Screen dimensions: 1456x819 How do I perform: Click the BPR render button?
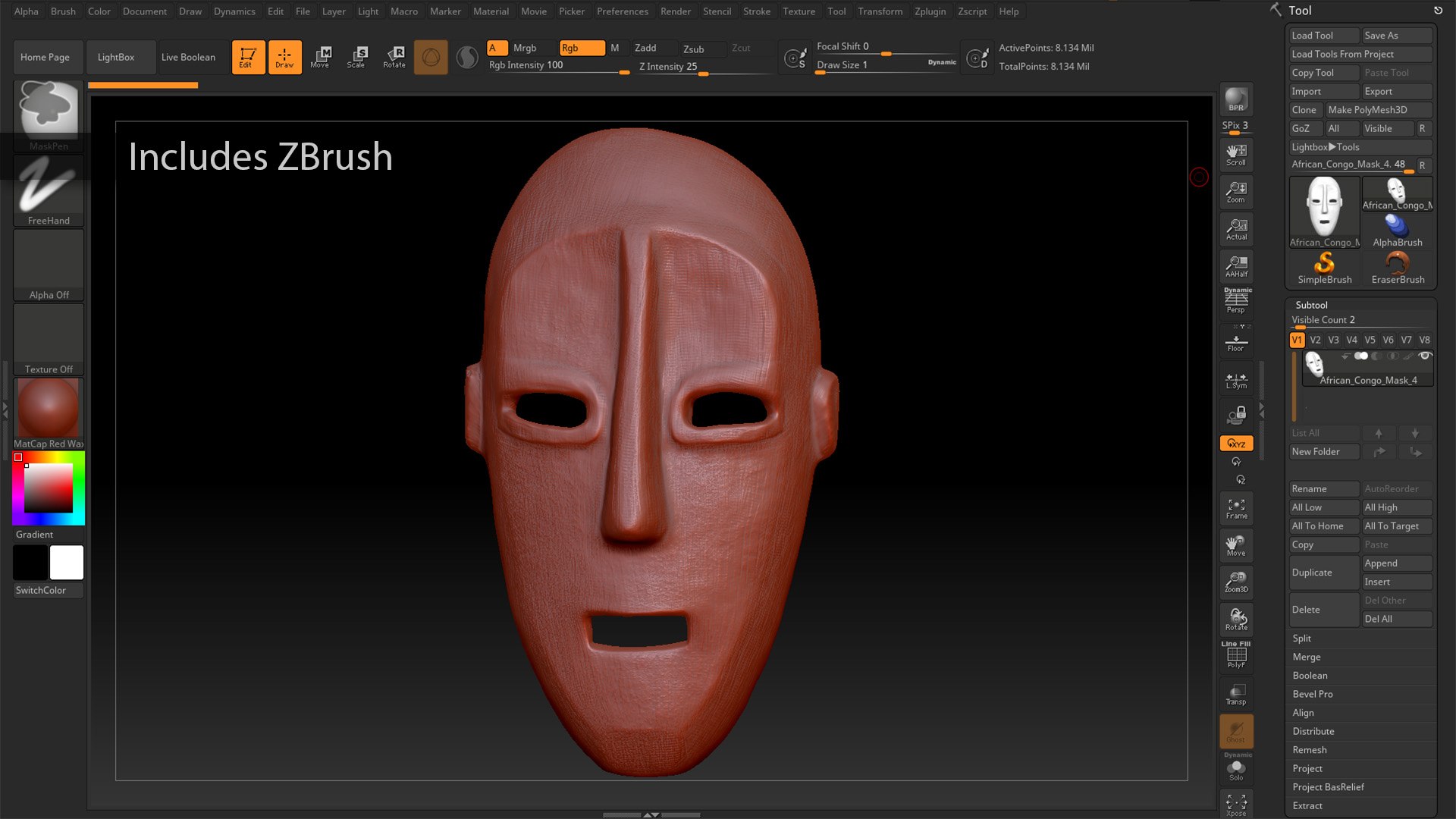pos(1236,99)
